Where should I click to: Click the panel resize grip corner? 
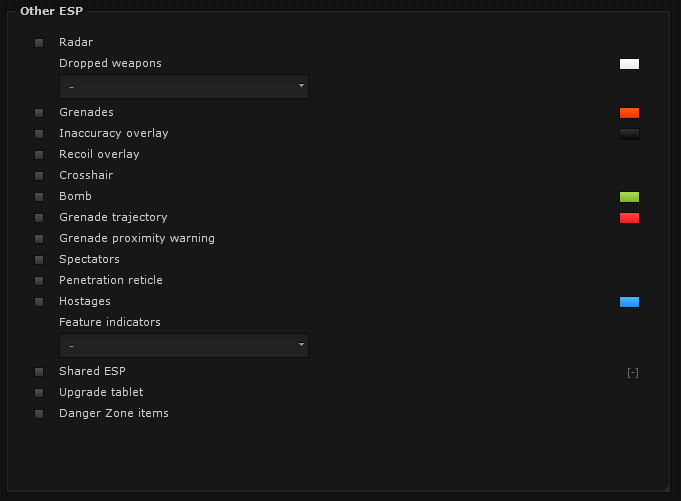(x=666, y=487)
